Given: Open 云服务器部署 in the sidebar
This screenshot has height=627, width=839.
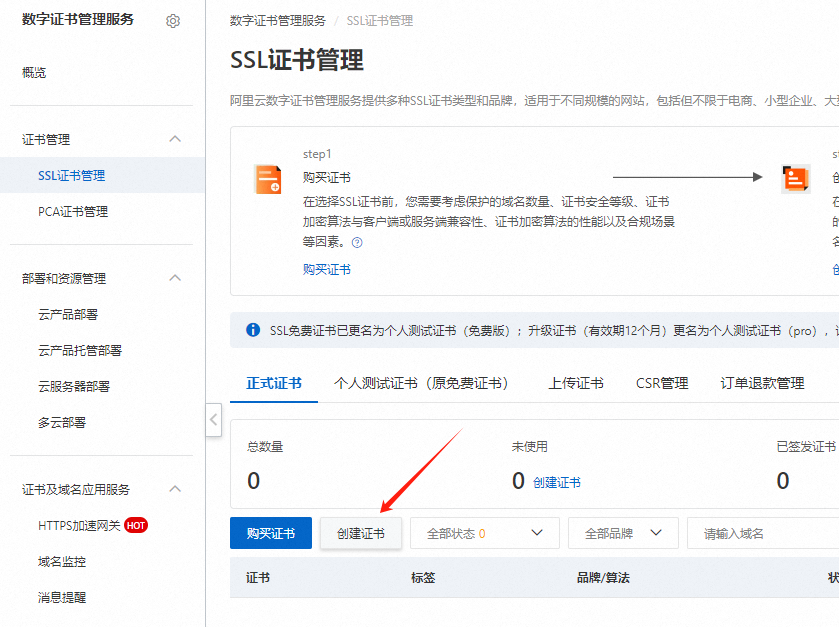Looking at the screenshot, I should pos(74,386).
